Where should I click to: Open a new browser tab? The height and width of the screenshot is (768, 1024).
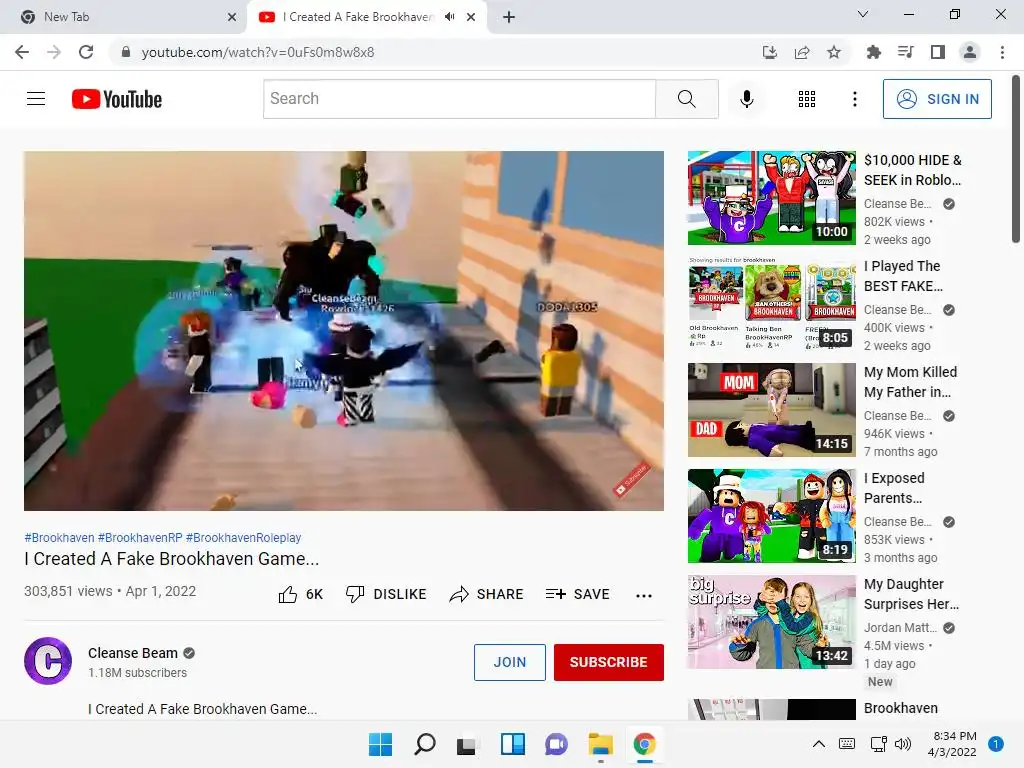[509, 17]
